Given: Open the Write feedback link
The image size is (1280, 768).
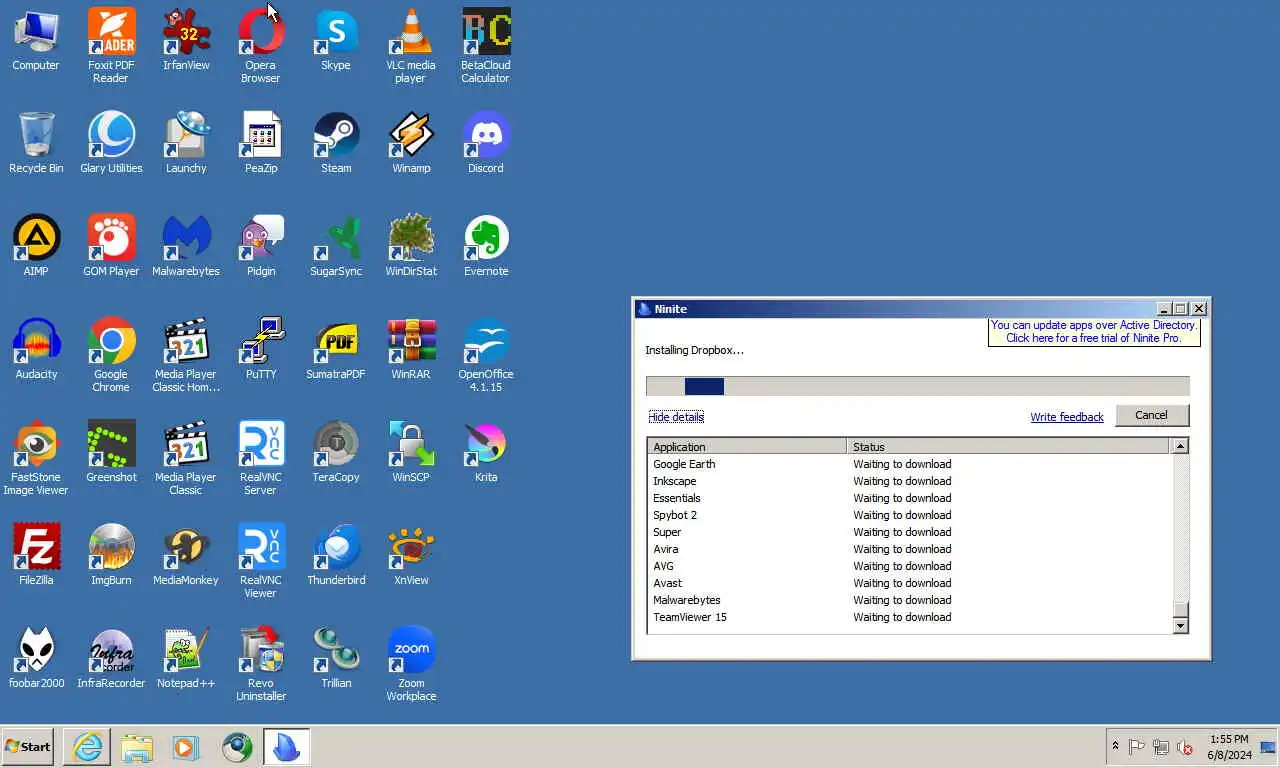Looking at the screenshot, I should pyautogui.click(x=1067, y=417).
